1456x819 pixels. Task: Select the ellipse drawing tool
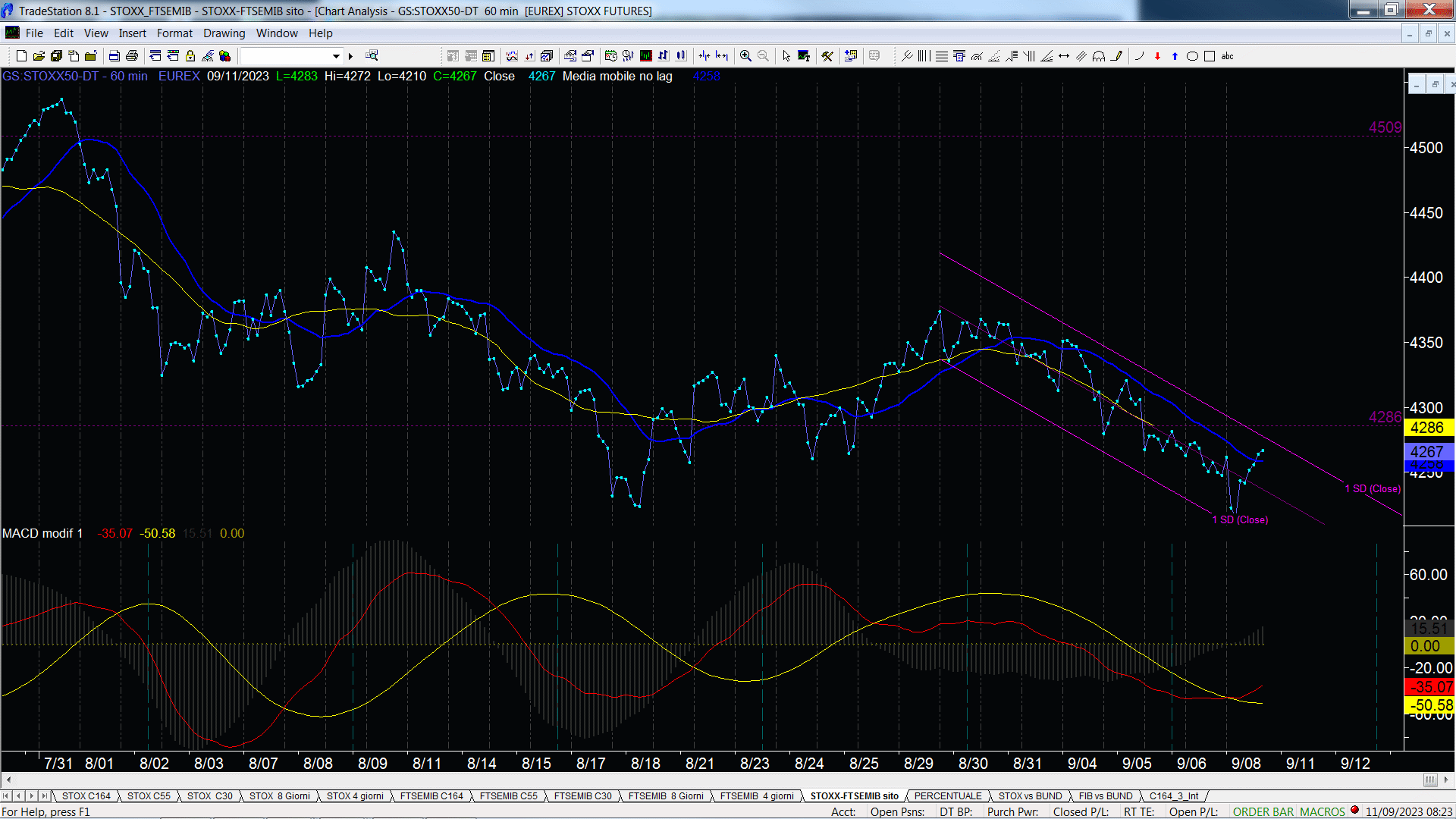pyautogui.click(x=1192, y=56)
